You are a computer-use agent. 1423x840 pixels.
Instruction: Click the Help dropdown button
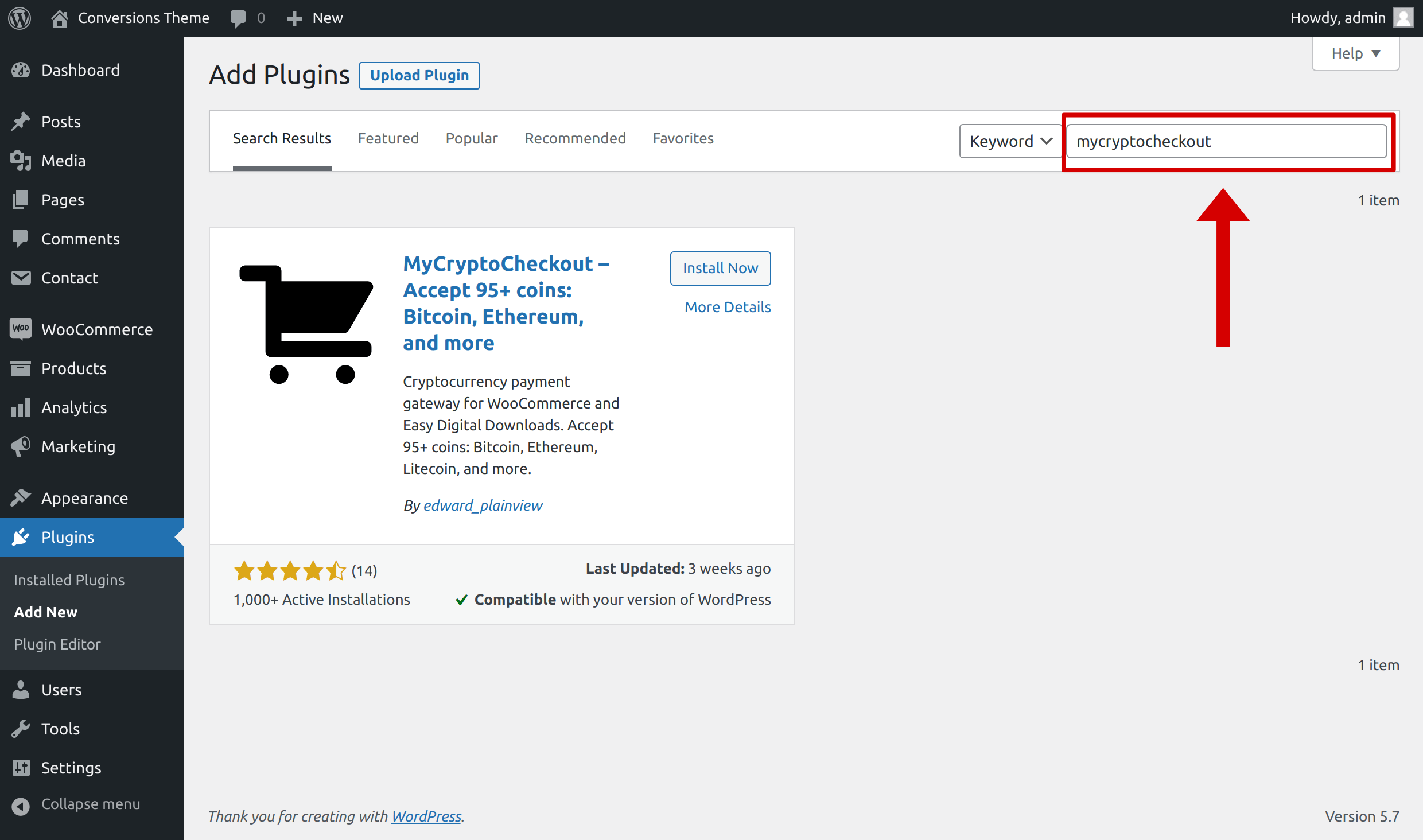tap(1354, 53)
